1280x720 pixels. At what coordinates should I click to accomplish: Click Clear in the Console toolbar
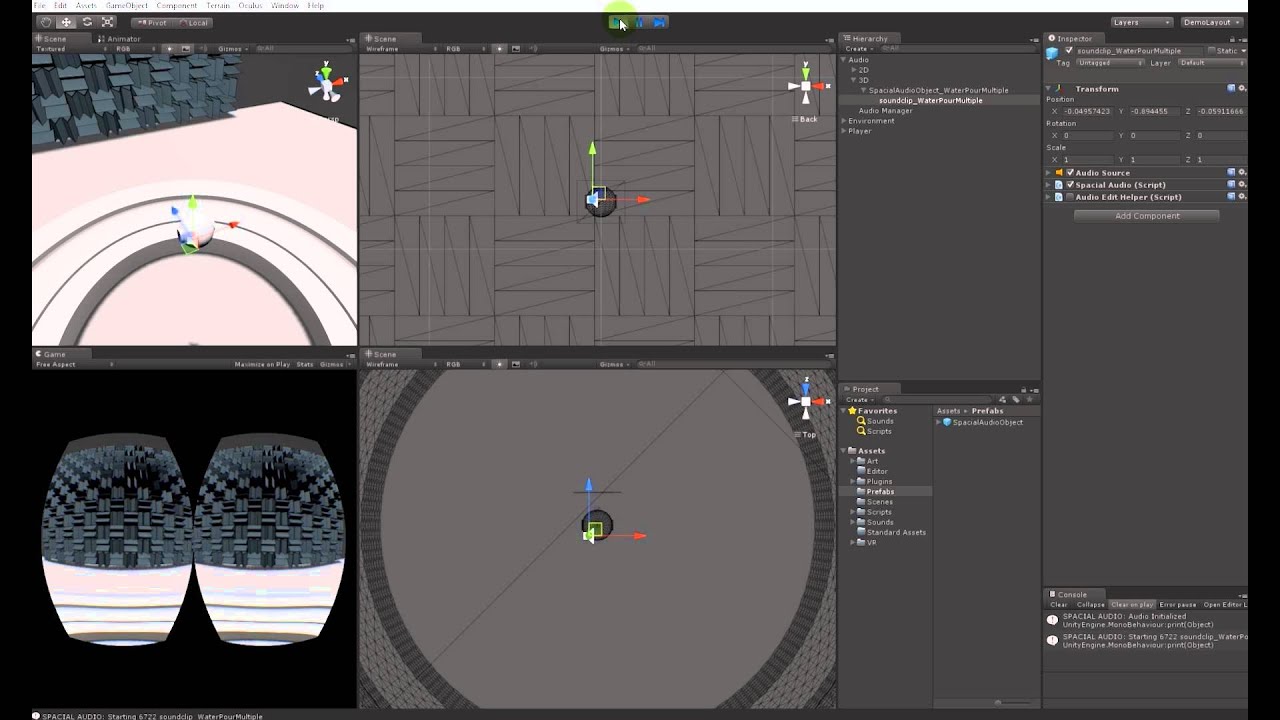(1058, 604)
